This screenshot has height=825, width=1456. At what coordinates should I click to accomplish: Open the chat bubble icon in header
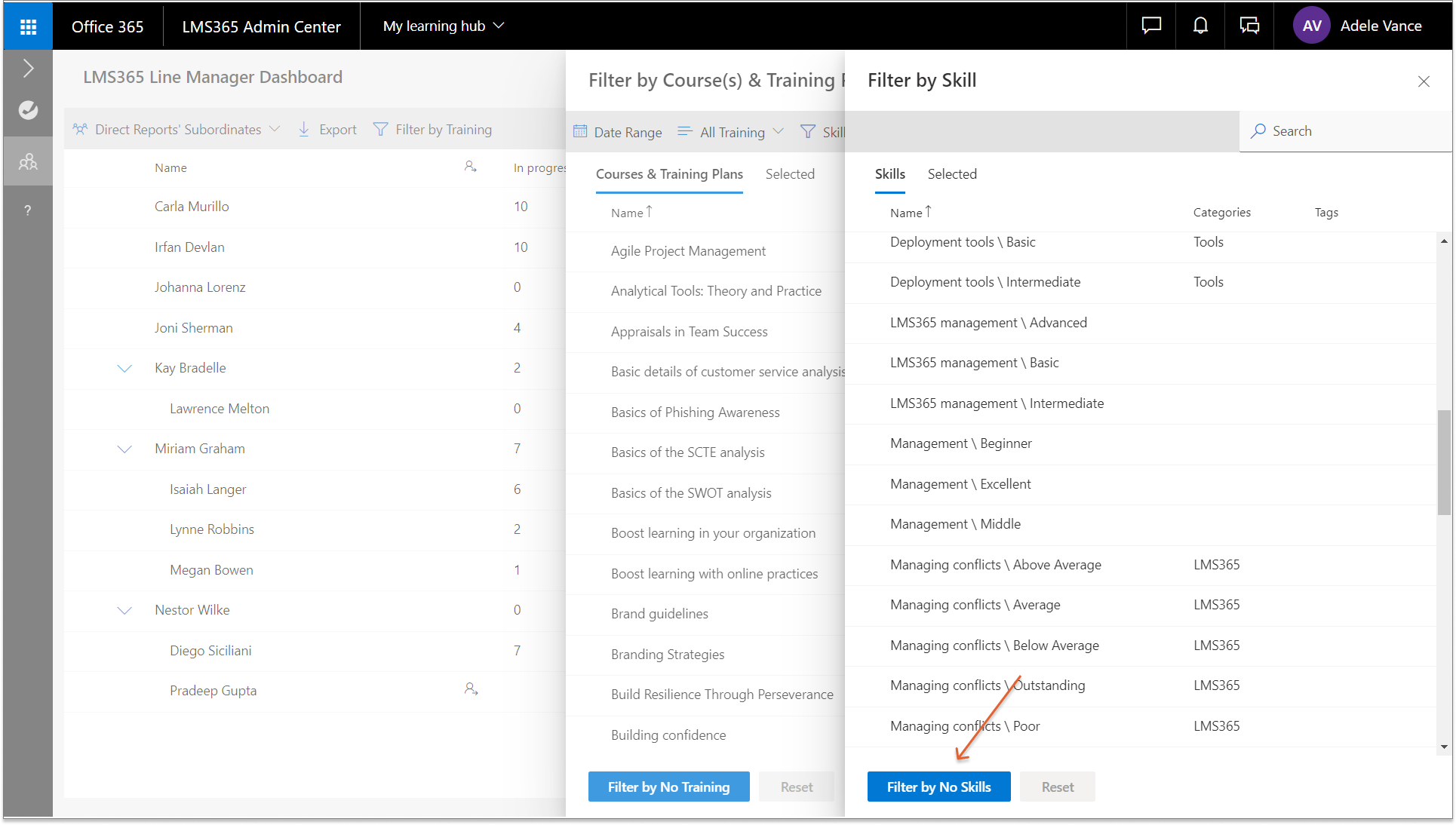pos(1150,26)
